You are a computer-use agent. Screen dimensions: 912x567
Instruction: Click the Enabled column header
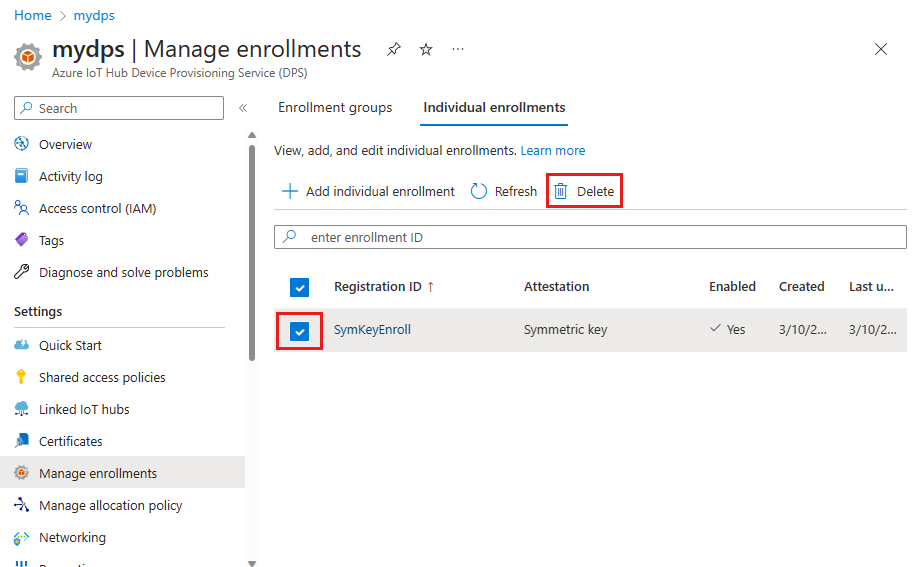point(732,287)
